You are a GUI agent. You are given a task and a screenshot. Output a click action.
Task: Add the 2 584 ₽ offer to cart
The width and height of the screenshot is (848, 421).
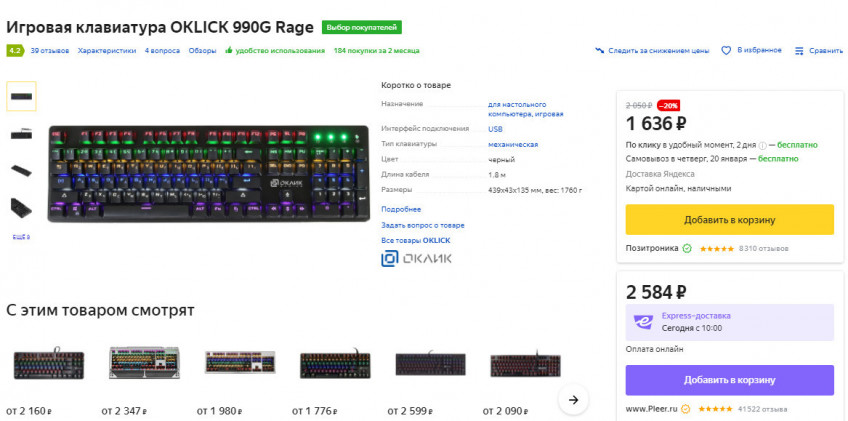(x=730, y=380)
